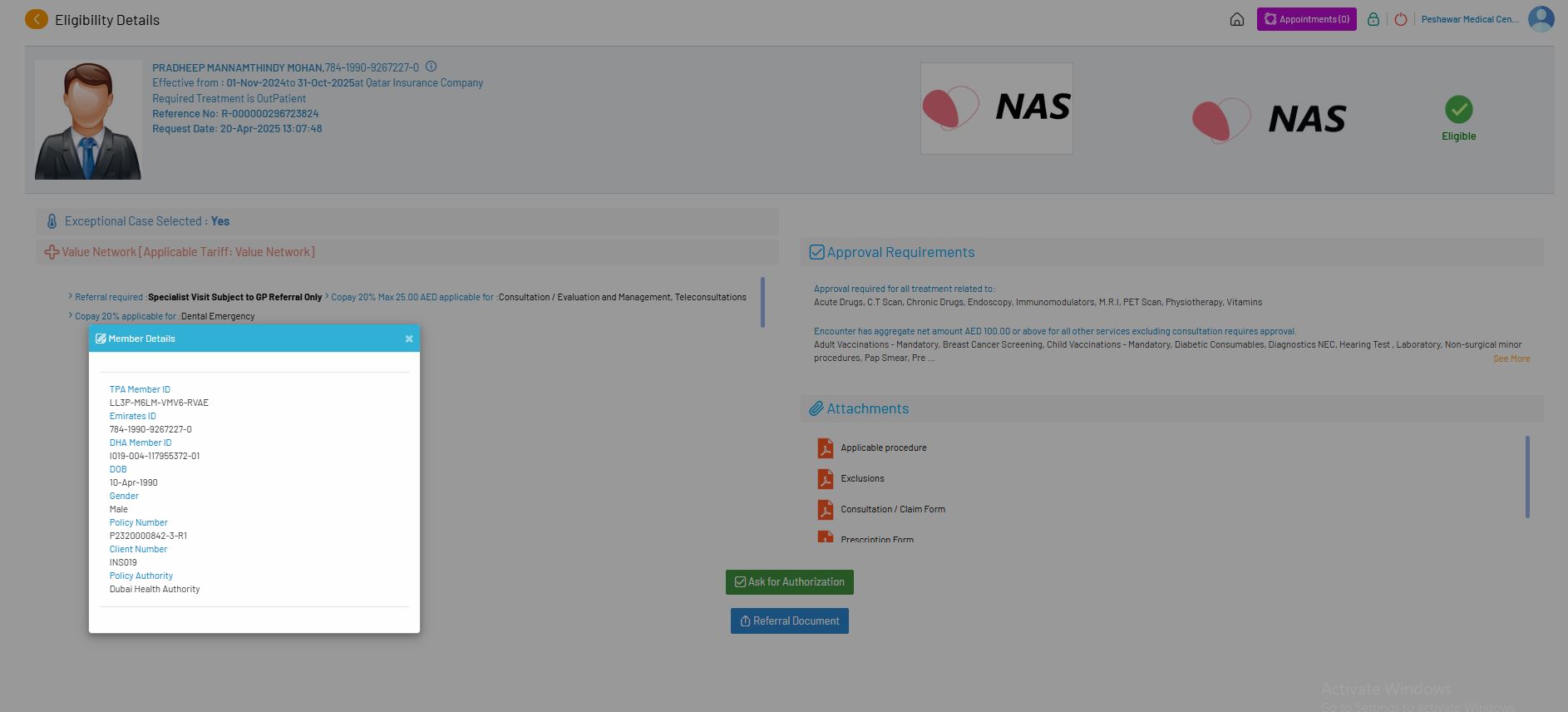Expand the Referral required chevron item

click(x=71, y=297)
